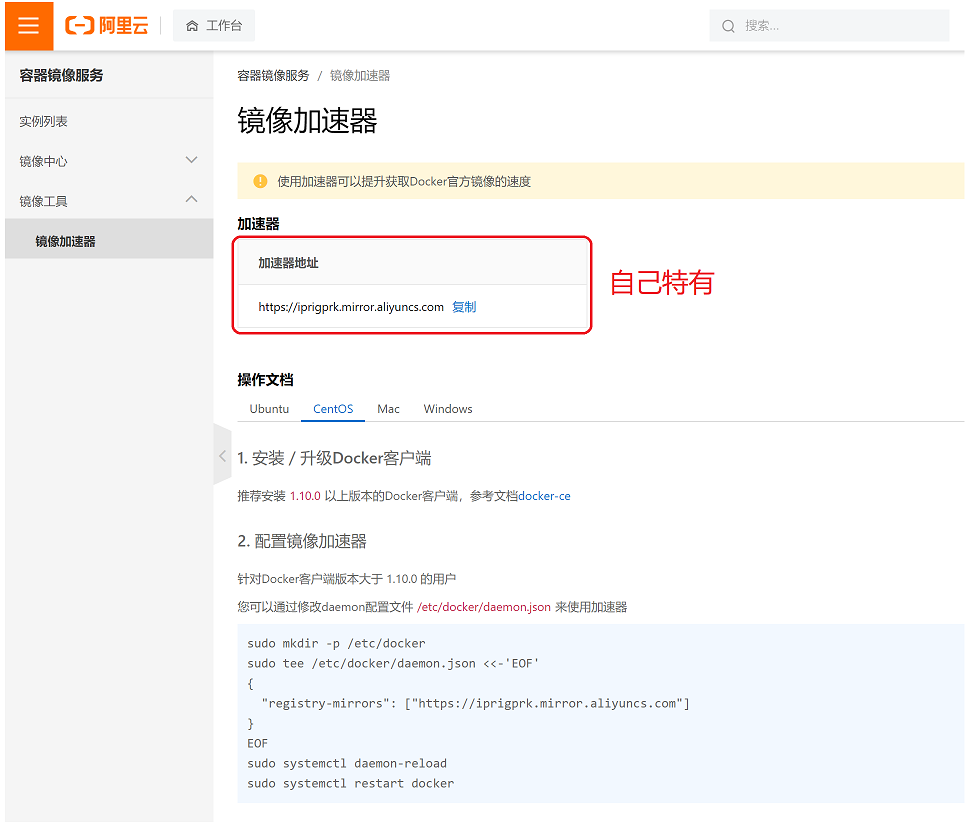
Task: Expand the 镜像中心 menu chevron
Action: tap(192, 160)
